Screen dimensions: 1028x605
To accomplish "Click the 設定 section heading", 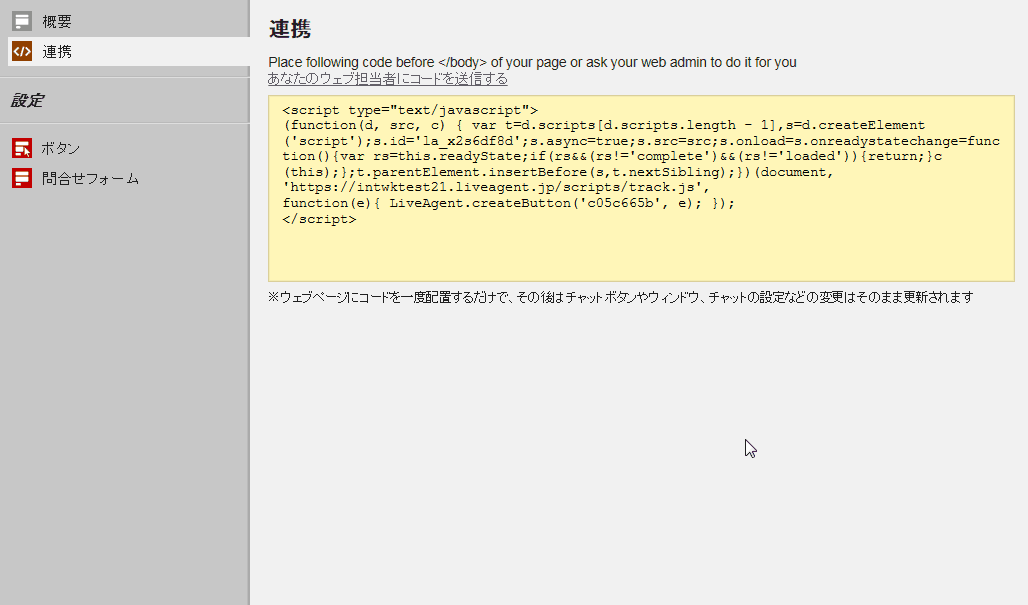I will [x=28, y=100].
